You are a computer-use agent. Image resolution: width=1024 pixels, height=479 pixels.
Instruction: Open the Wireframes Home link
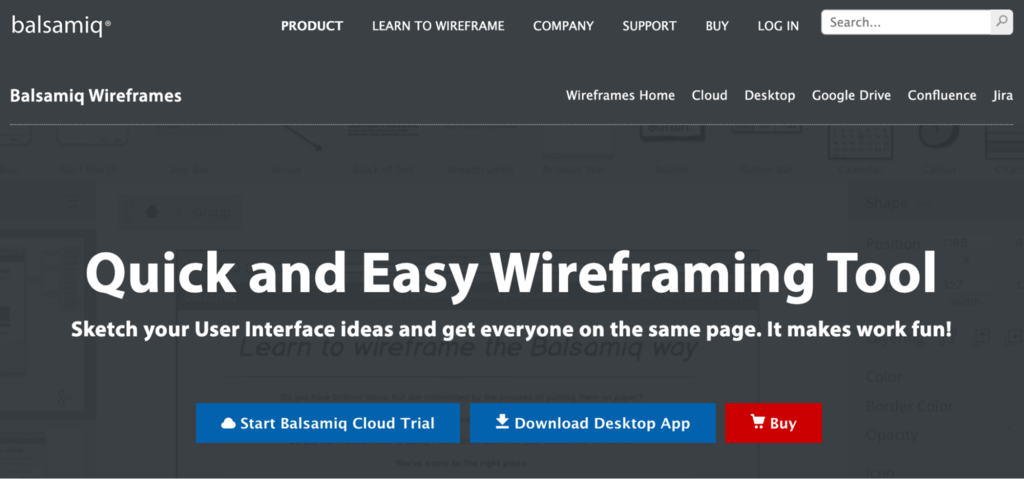coord(620,96)
